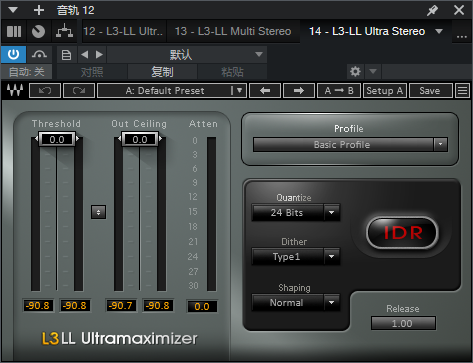
Task: Open the Waves hamburger menu
Action: click(463, 91)
